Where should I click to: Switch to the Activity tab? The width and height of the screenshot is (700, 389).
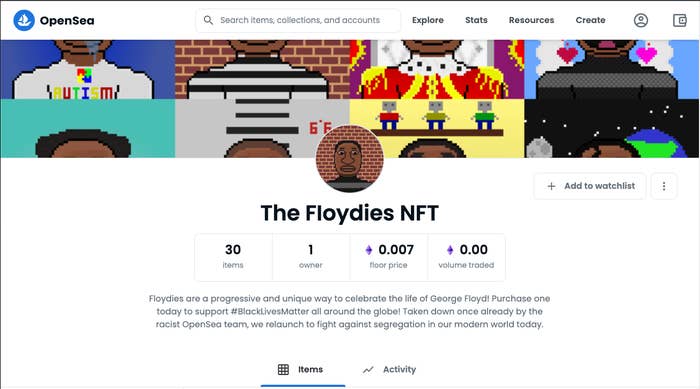click(x=389, y=369)
